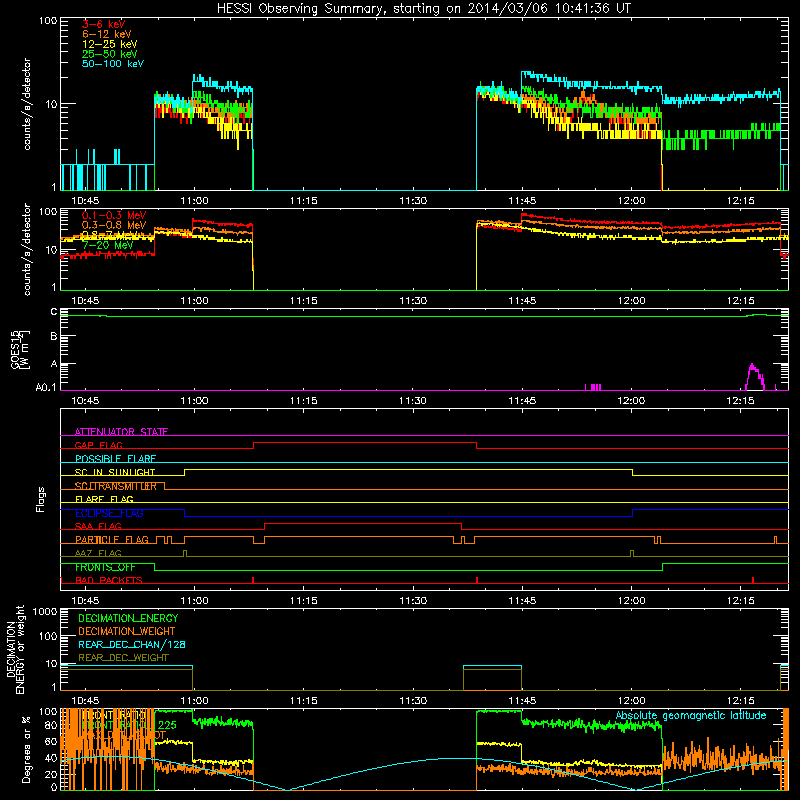Click the BAD_PACKETS flag label

click(x=108, y=580)
